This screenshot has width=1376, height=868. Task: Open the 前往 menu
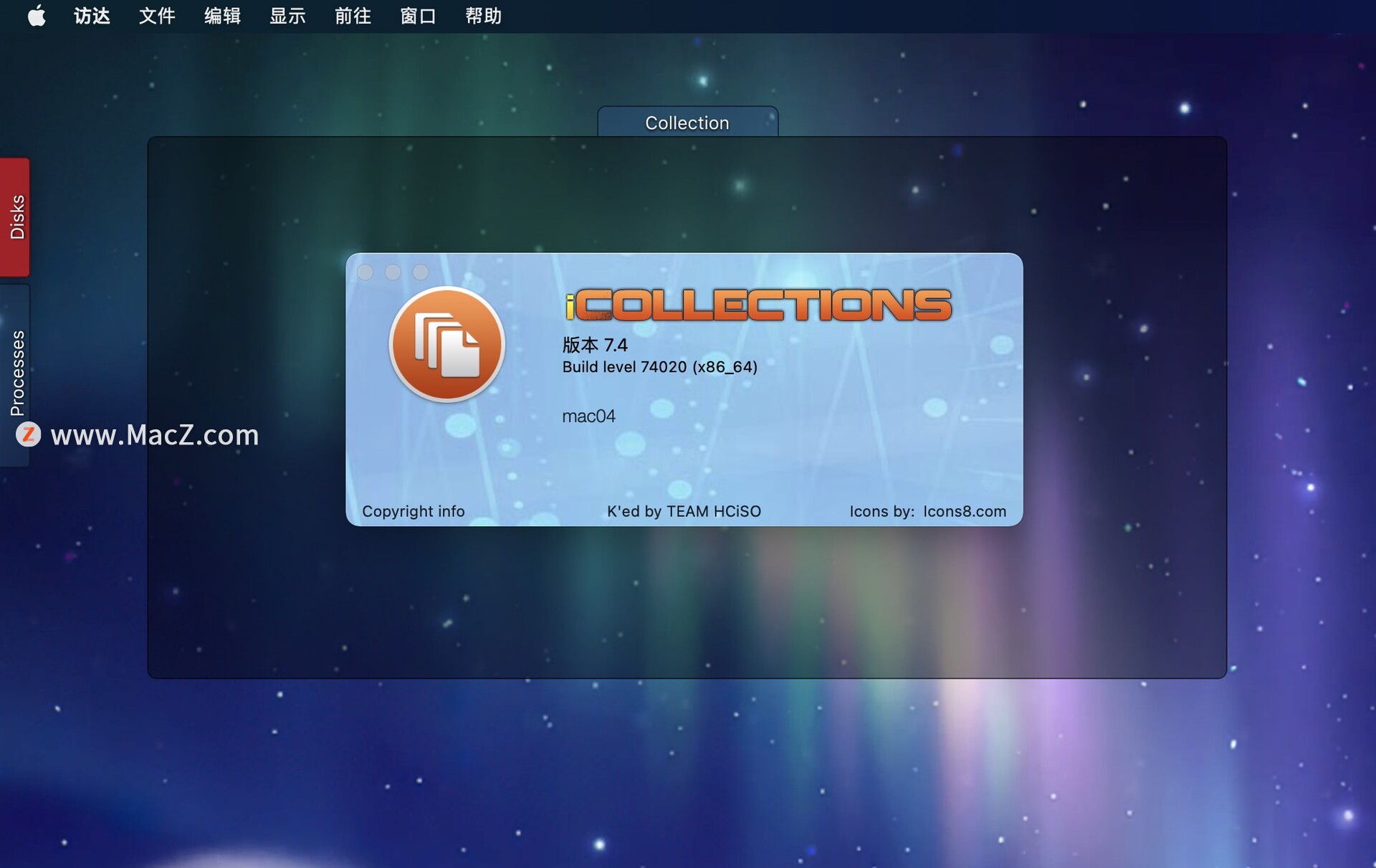point(353,16)
